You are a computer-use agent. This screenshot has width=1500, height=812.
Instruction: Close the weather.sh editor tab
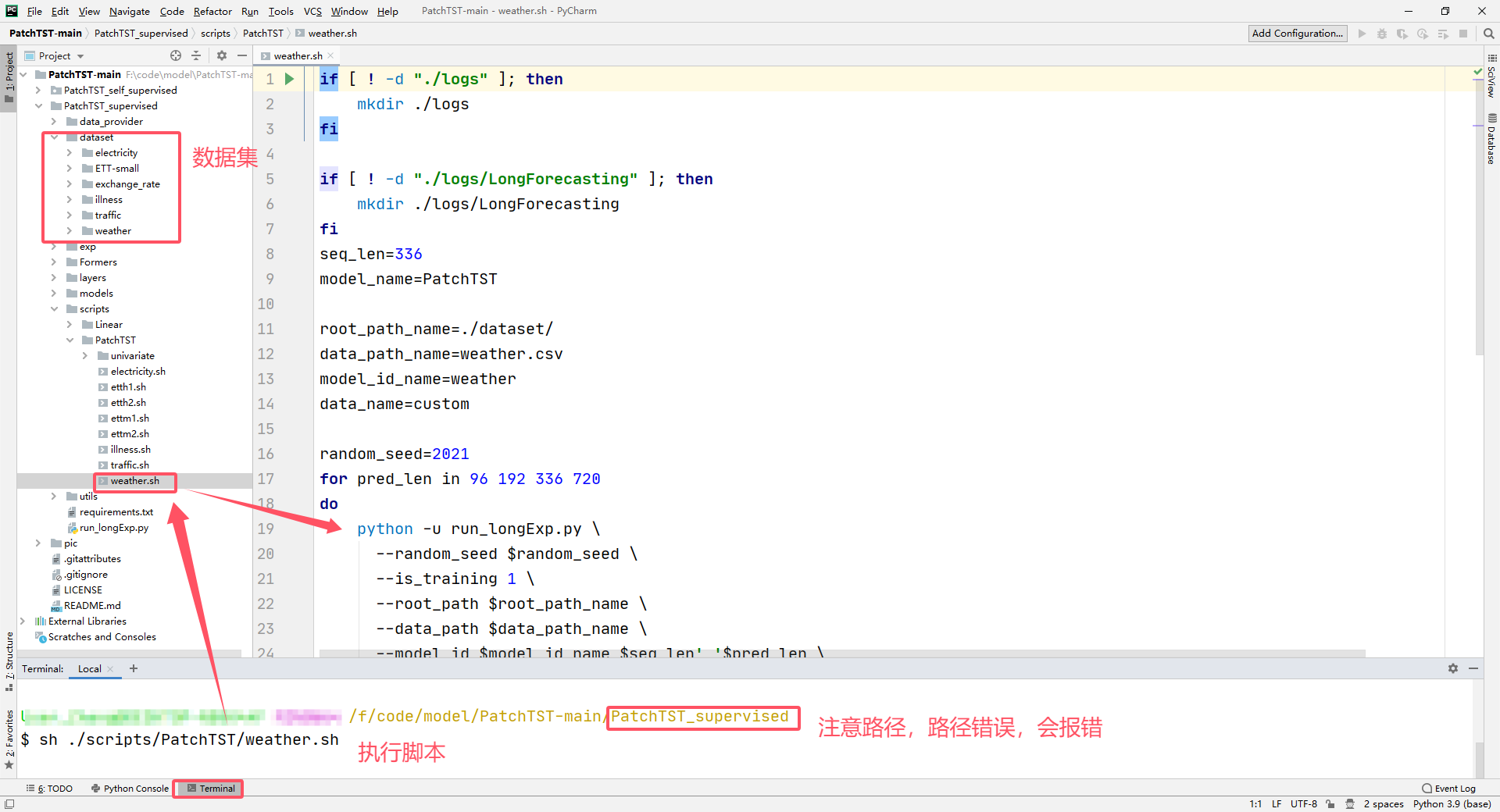pos(329,55)
